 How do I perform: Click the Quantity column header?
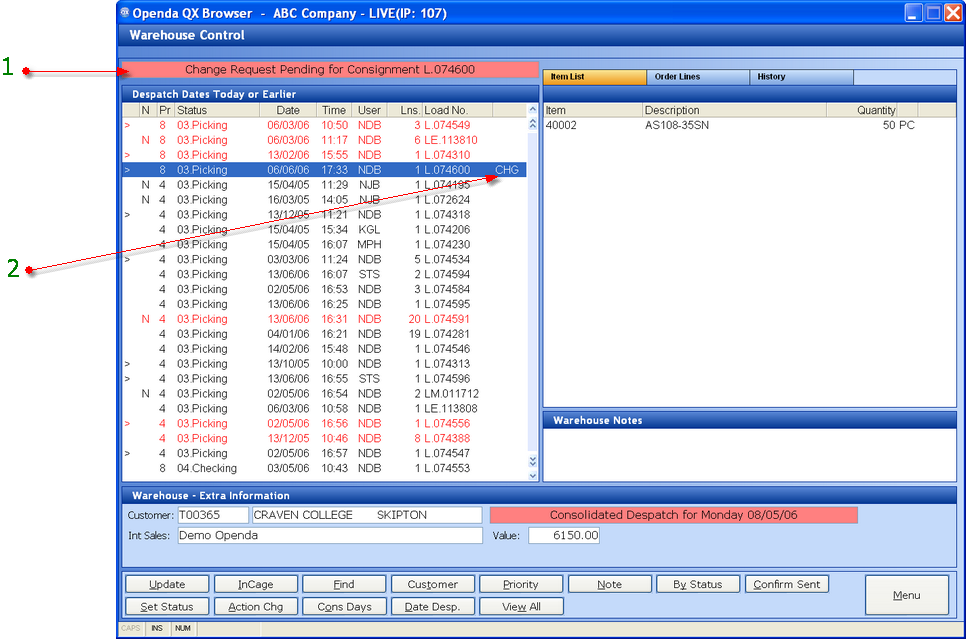(x=861, y=110)
